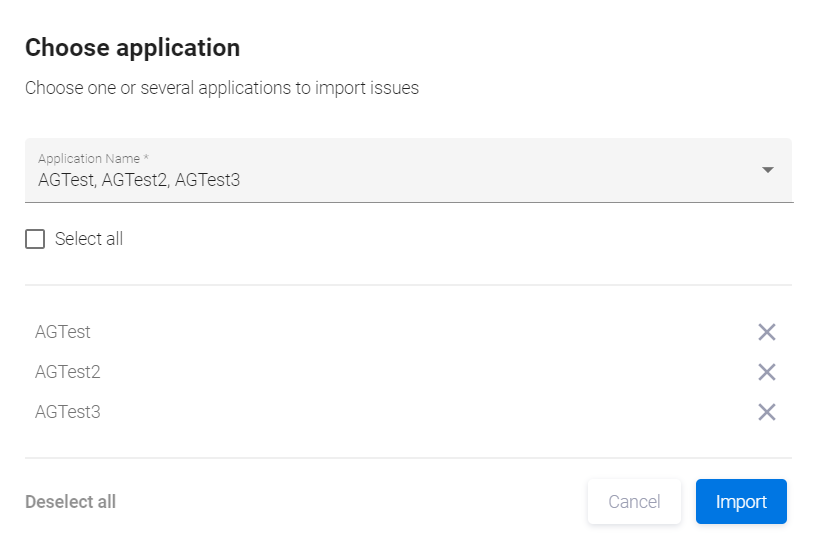Remove AGTest2 with its X icon
Image resolution: width=818 pixels, height=542 pixels.
[x=767, y=372]
